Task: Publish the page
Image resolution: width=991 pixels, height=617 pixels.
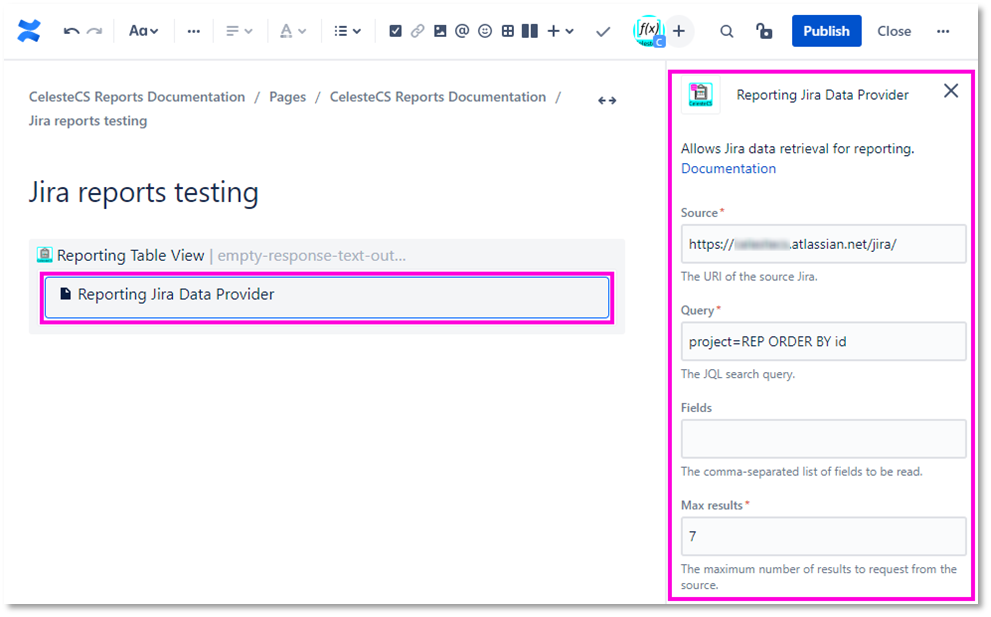Action: coord(826,31)
